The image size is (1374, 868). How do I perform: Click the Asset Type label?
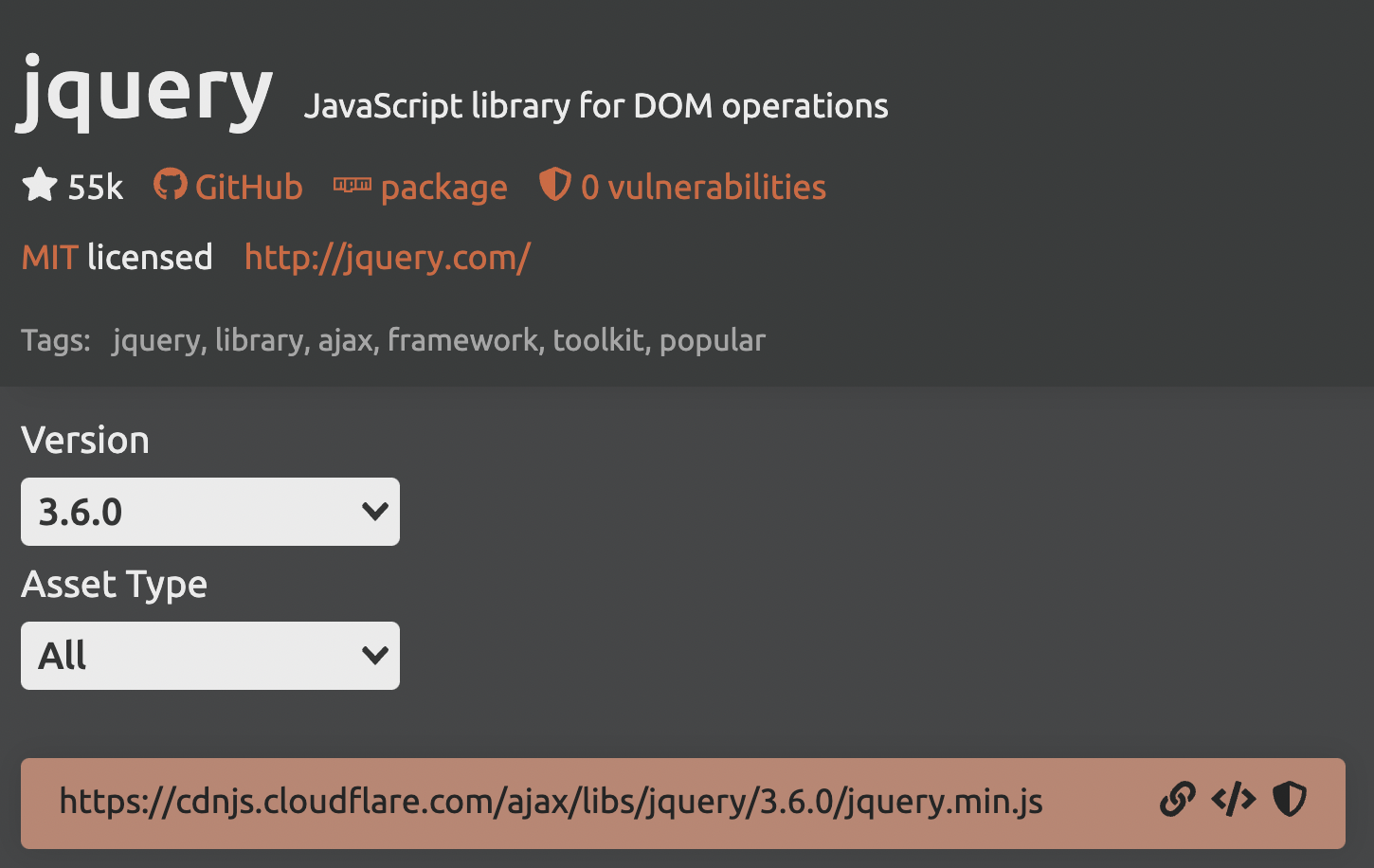click(x=115, y=585)
